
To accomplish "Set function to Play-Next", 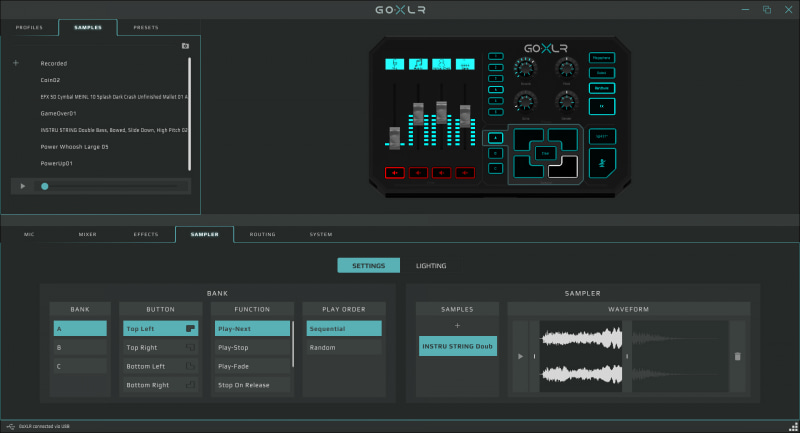I will point(252,328).
